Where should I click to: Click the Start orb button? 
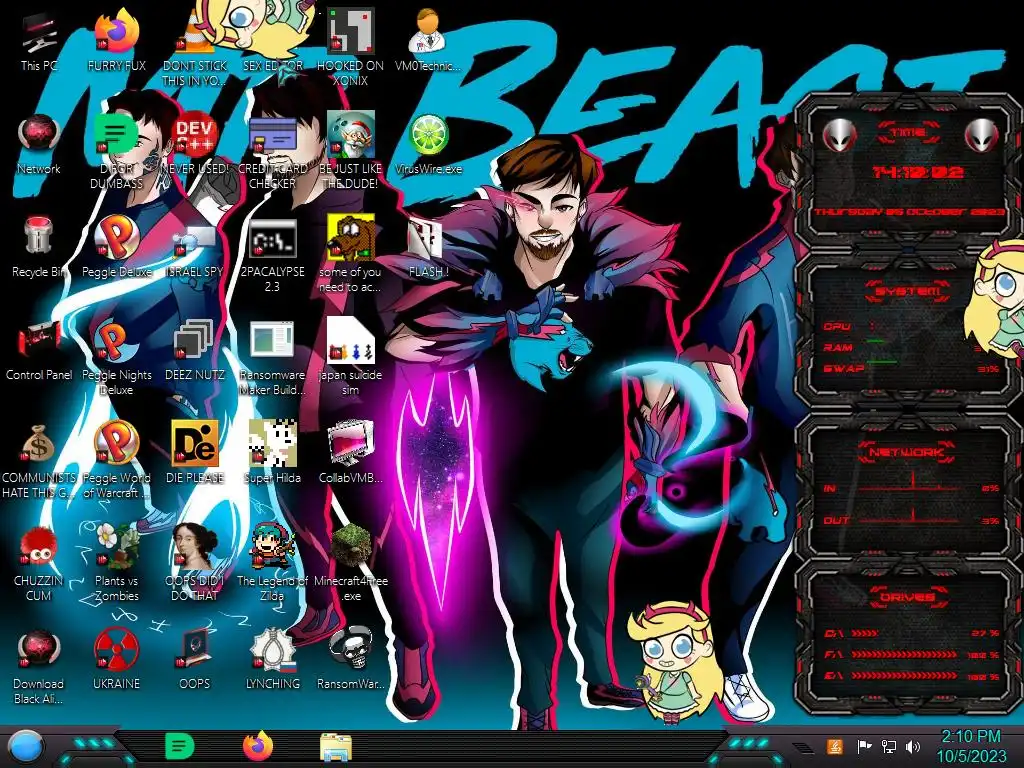pyautogui.click(x=25, y=747)
